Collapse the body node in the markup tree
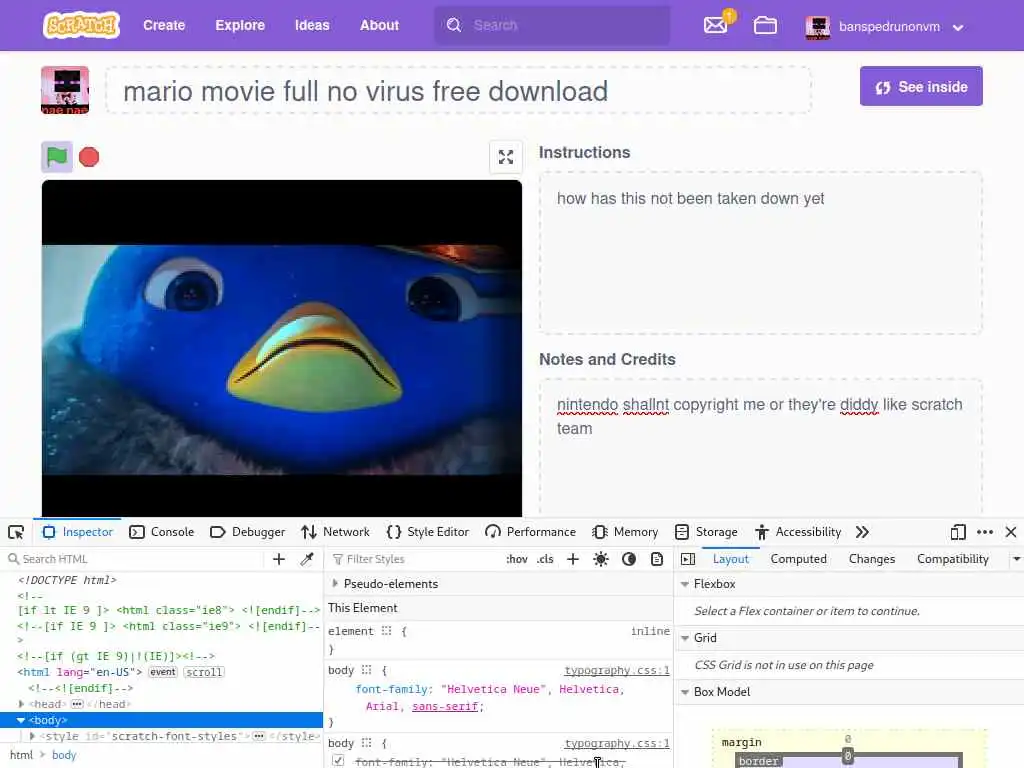Screen dimensions: 1024x768 point(21,720)
